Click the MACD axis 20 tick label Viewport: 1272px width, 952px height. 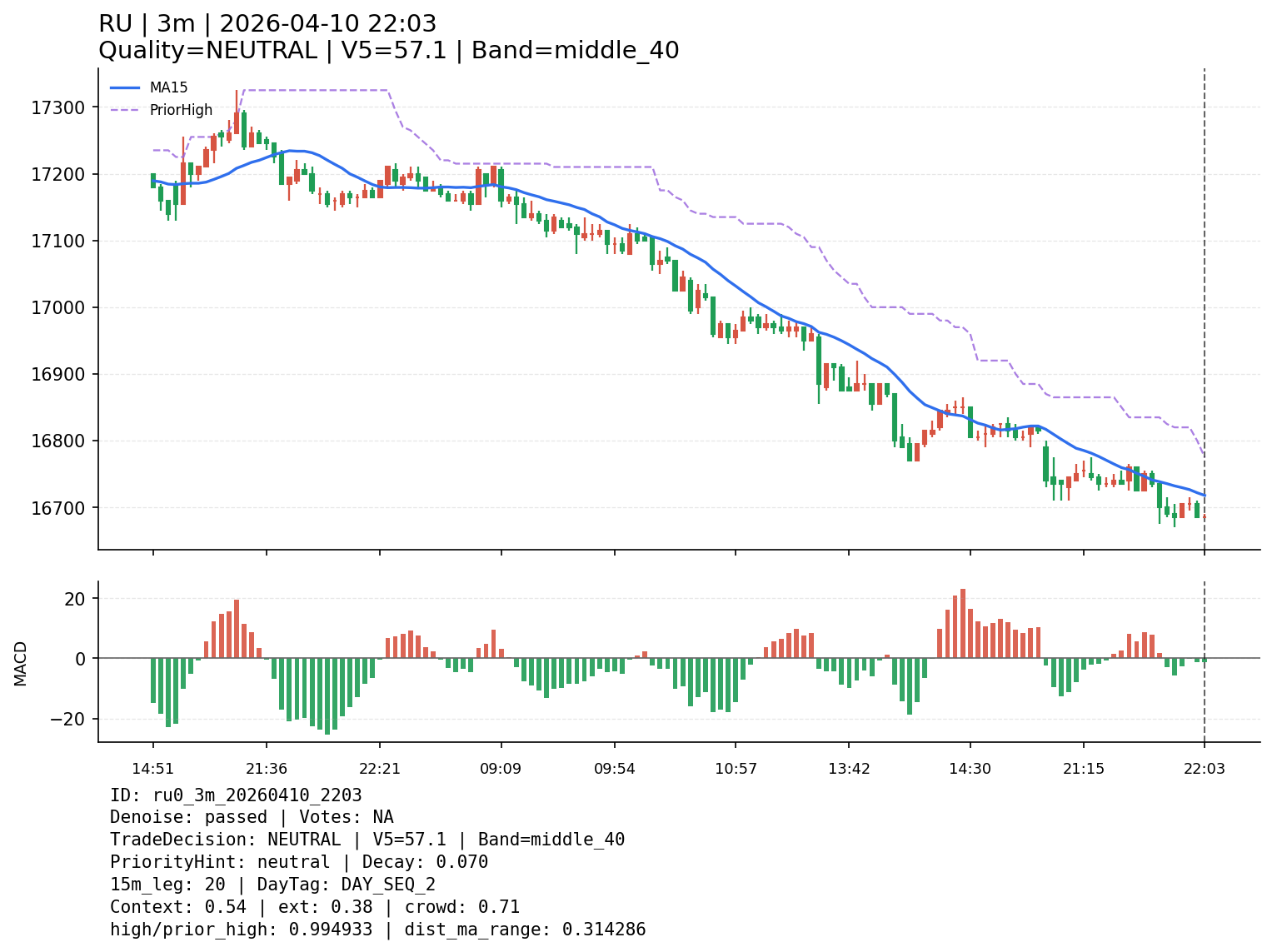click(76, 599)
